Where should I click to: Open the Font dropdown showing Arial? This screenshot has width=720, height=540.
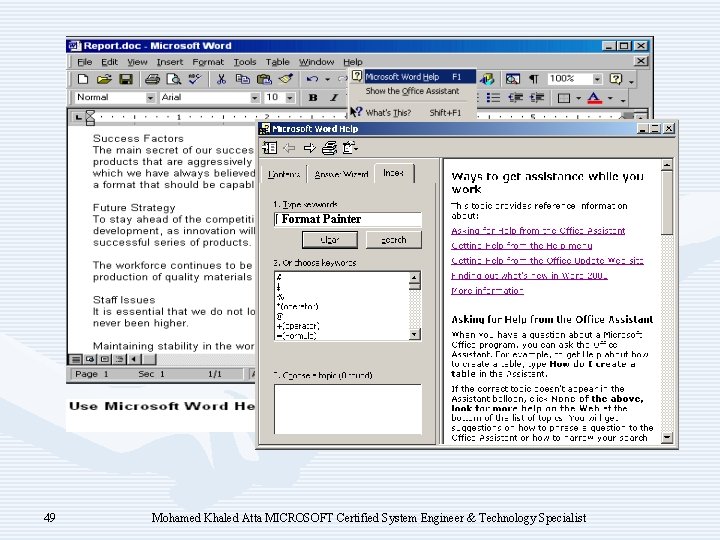click(255, 98)
